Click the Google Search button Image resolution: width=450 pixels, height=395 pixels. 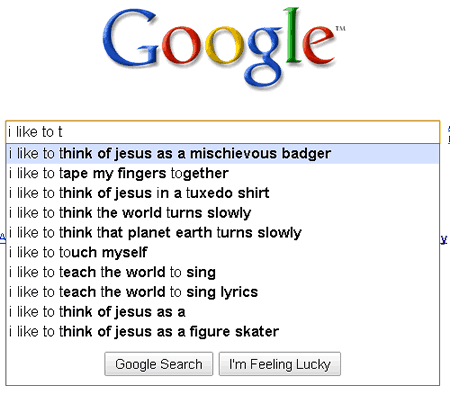click(159, 364)
